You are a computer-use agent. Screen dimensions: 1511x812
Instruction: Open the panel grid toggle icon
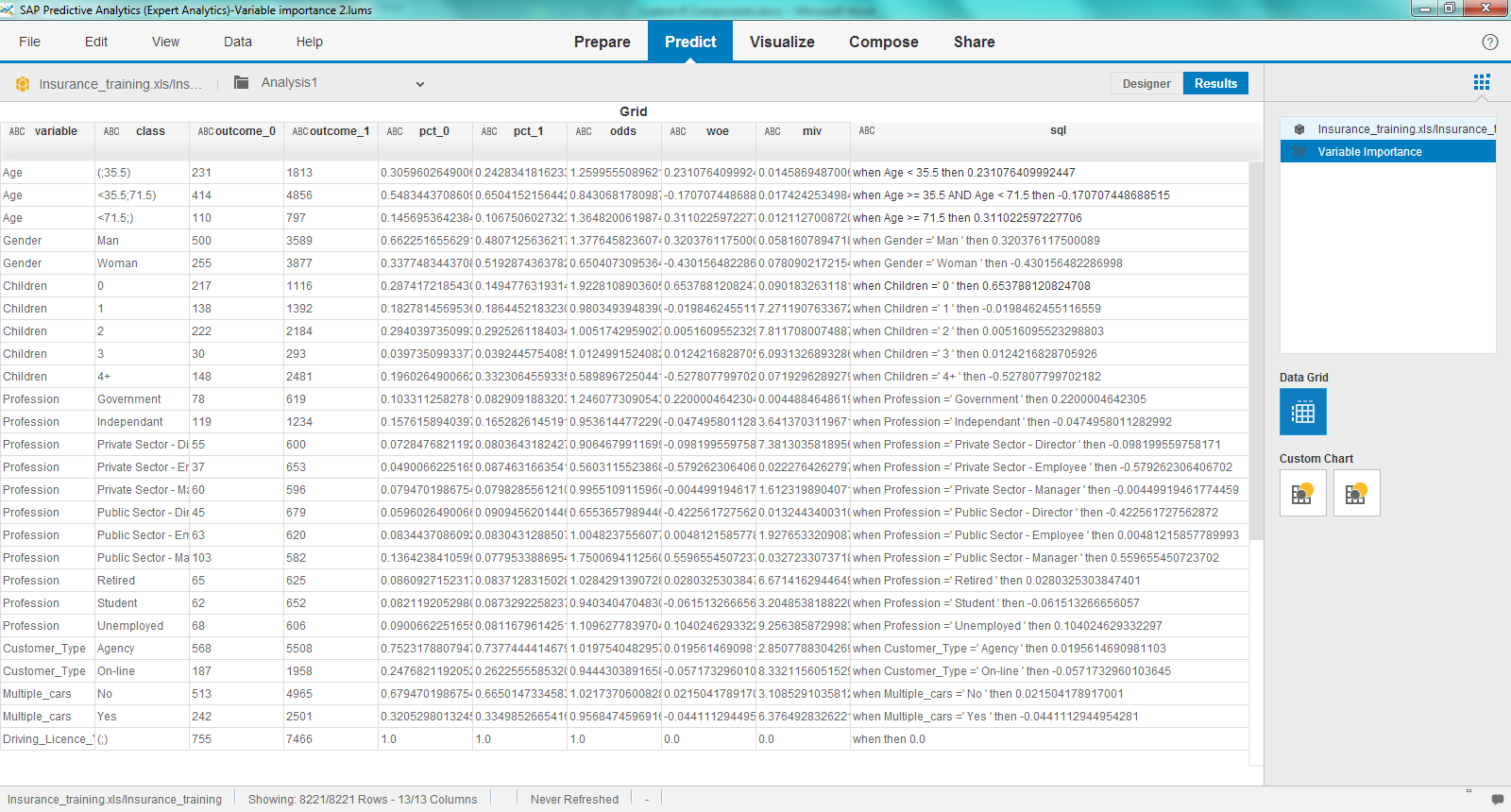[1482, 82]
